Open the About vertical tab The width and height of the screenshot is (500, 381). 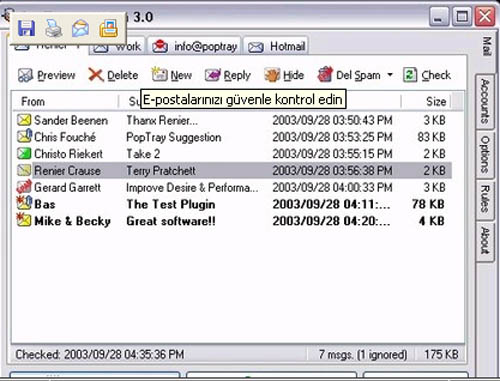485,241
